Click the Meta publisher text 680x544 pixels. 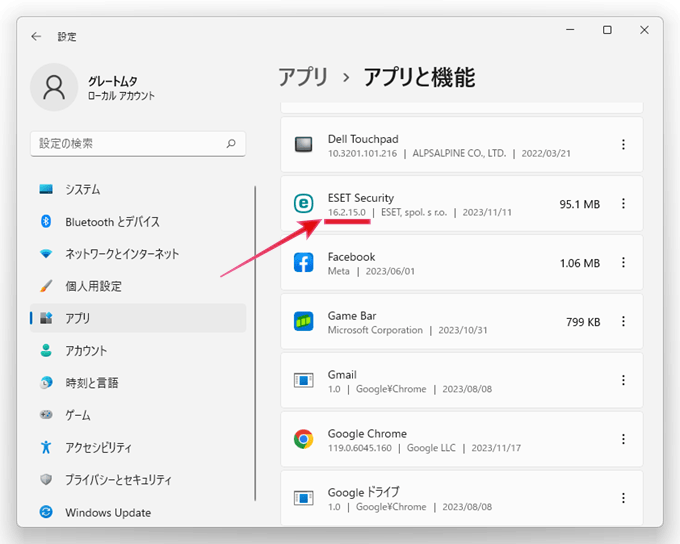[338, 271]
